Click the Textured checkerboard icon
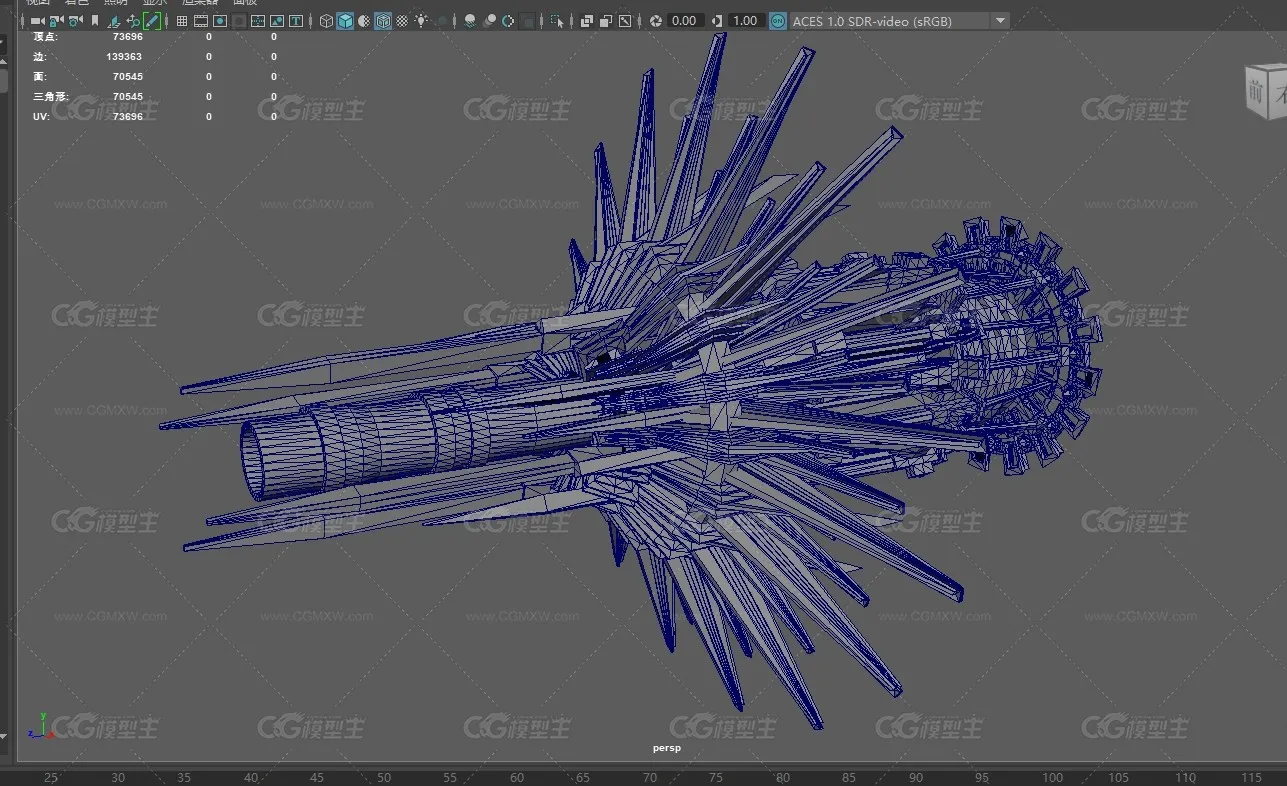Image resolution: width=1287 pixels, height=786 pixels. pos(402,20)
